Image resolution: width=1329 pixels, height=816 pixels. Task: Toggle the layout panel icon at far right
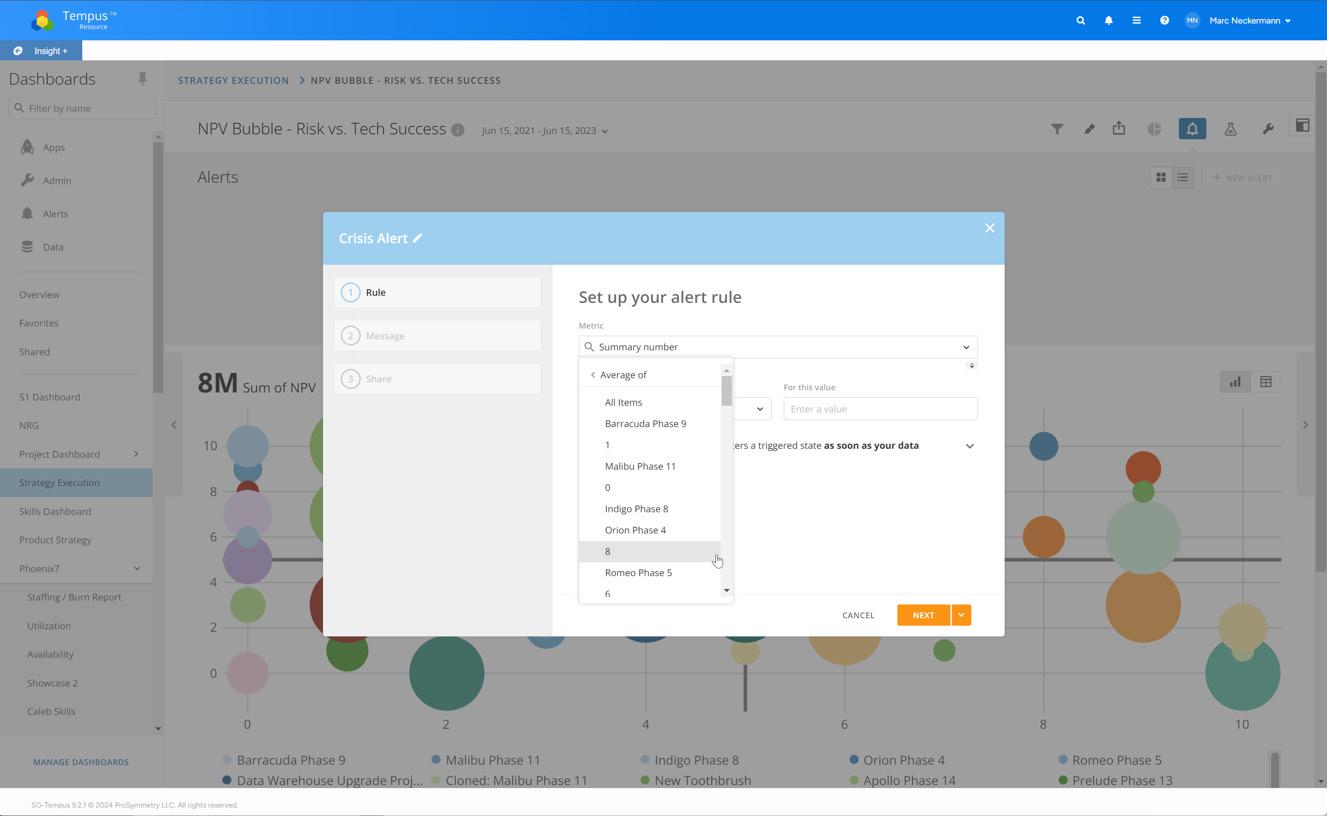click(1302, 126)
